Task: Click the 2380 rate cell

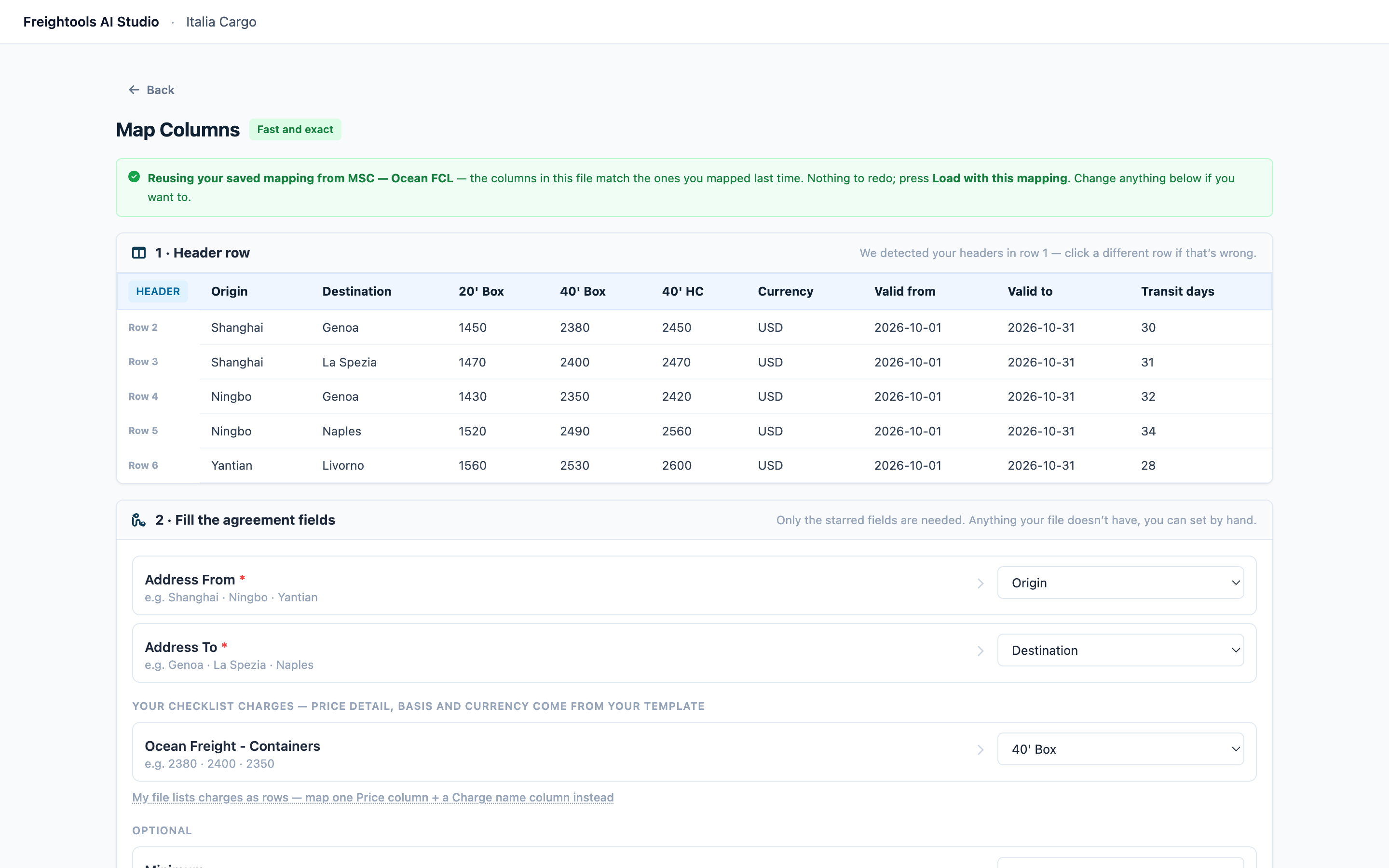Action: 574,328
